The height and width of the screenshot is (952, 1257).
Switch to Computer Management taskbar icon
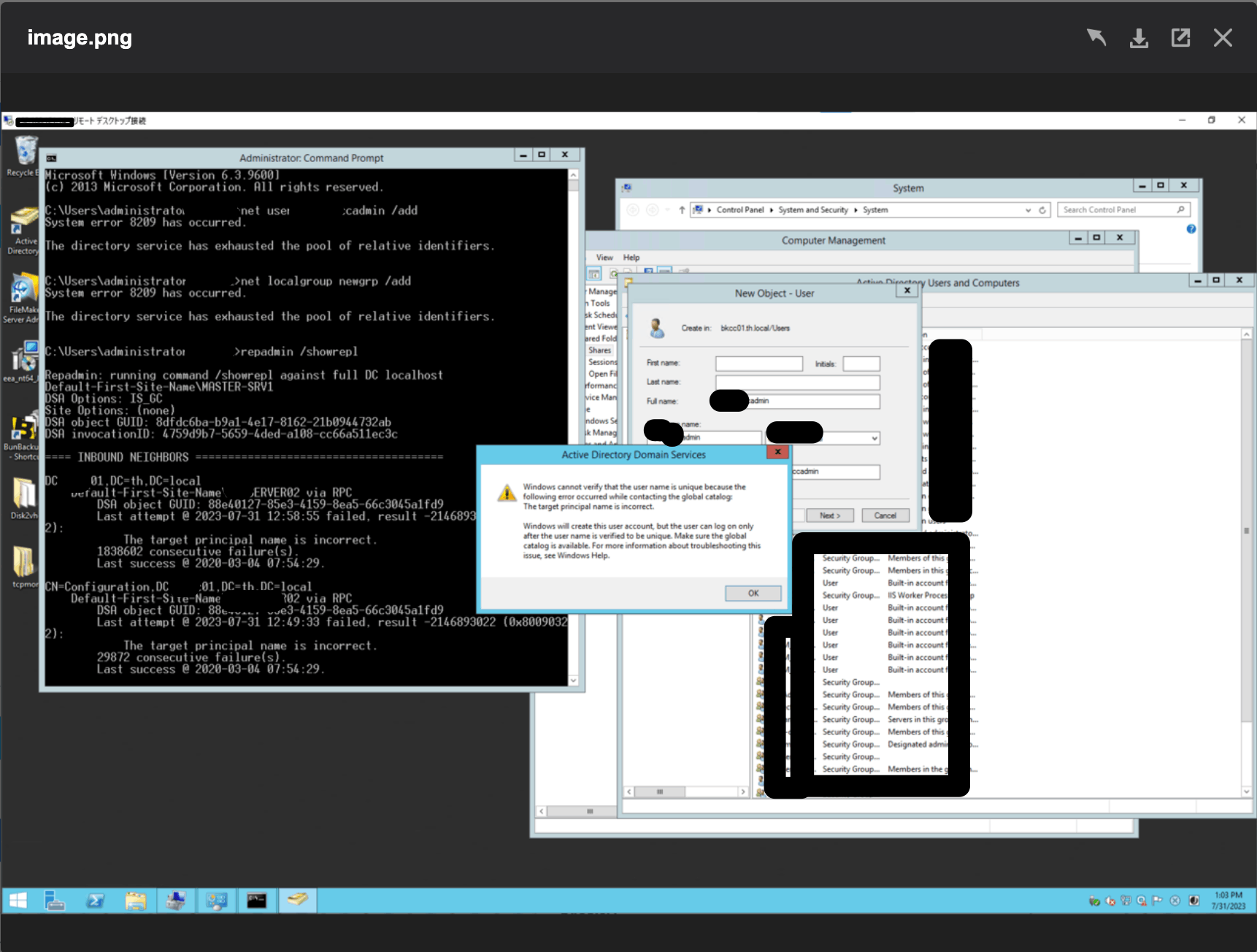(x=176, y=901)
